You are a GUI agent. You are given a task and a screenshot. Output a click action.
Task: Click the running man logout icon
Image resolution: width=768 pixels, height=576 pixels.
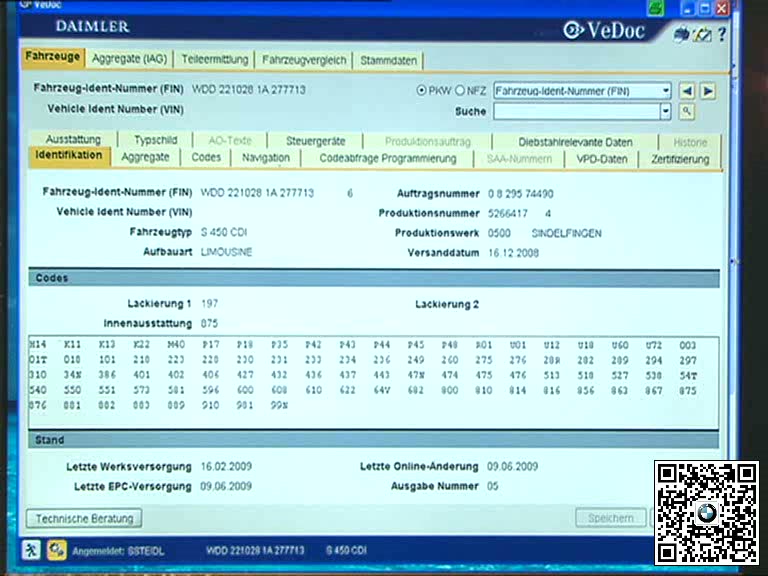click(x=31, y=550)
